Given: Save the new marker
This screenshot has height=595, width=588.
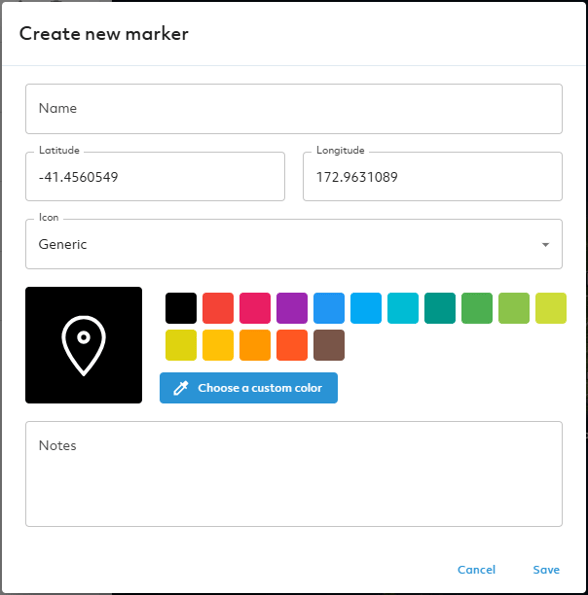Looking at the screenshot, I should pyautogui.click(x=546, y=570).
